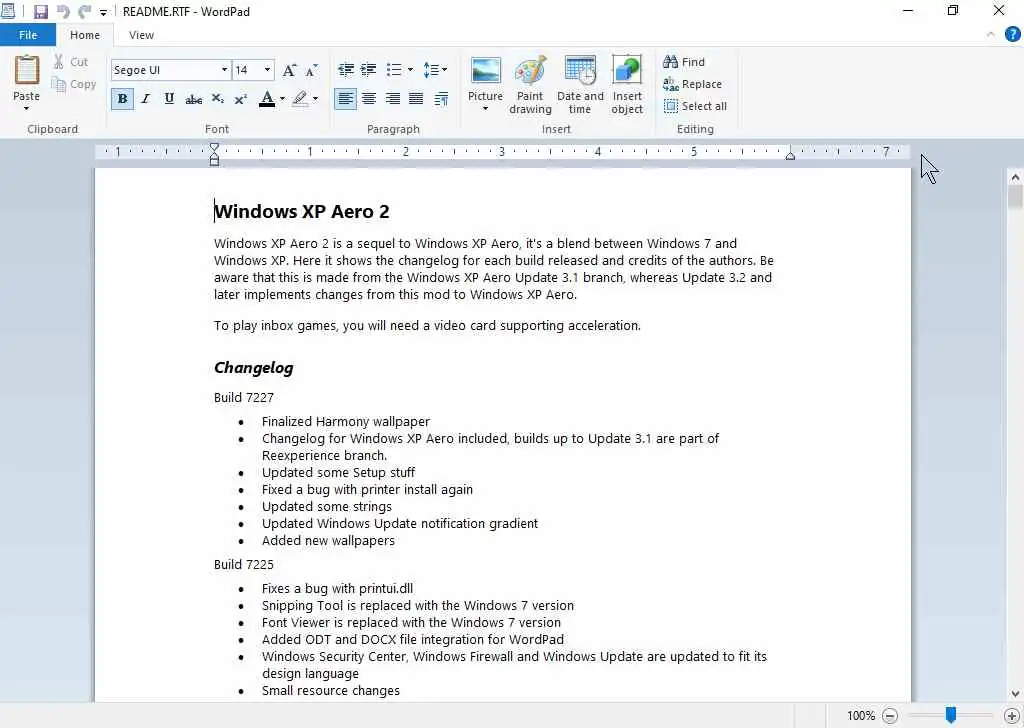Click the Undo arrow in title bar
This screenshot has height=728, width=1024.
(63, 12)
